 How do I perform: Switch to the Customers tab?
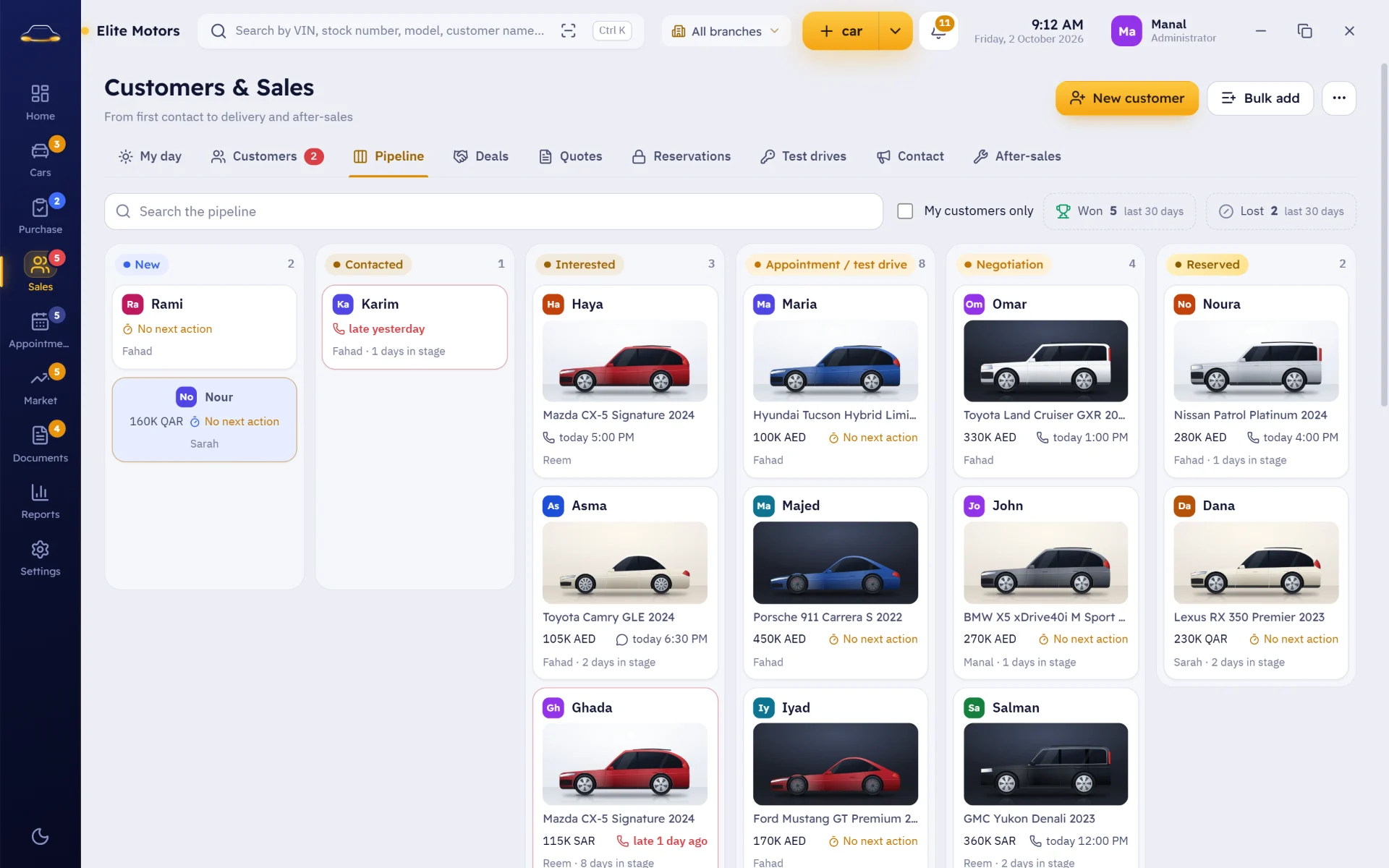point(267,156)
